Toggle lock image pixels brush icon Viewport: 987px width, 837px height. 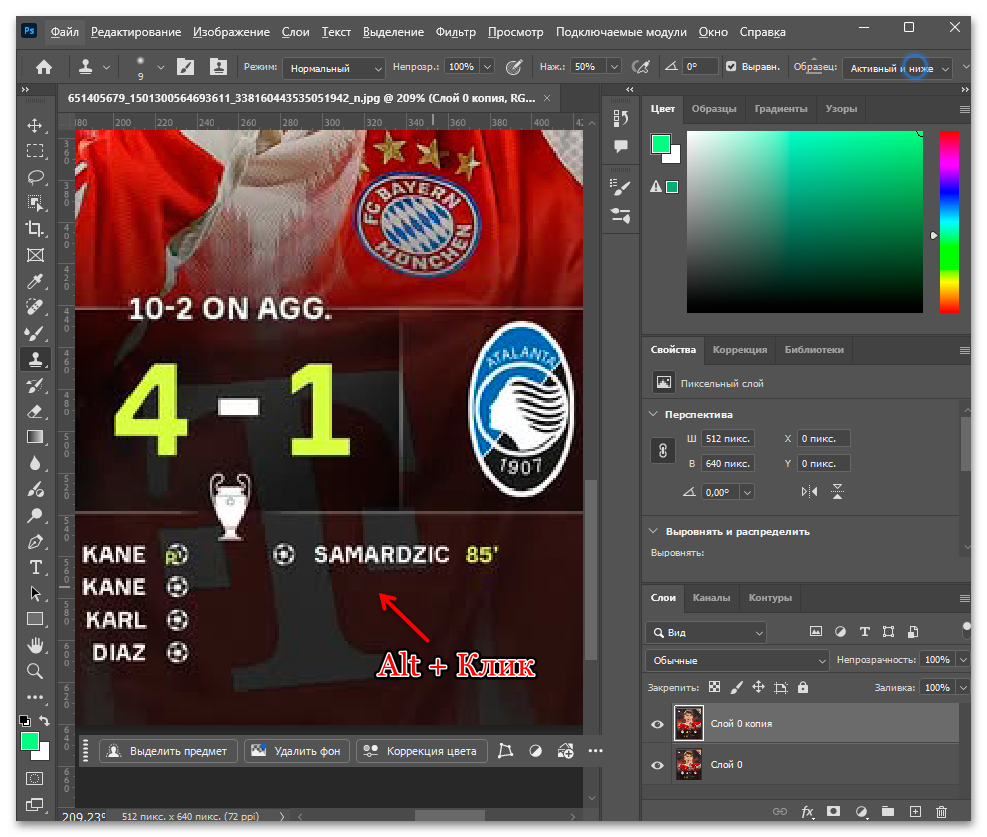[x=736, y=687]
